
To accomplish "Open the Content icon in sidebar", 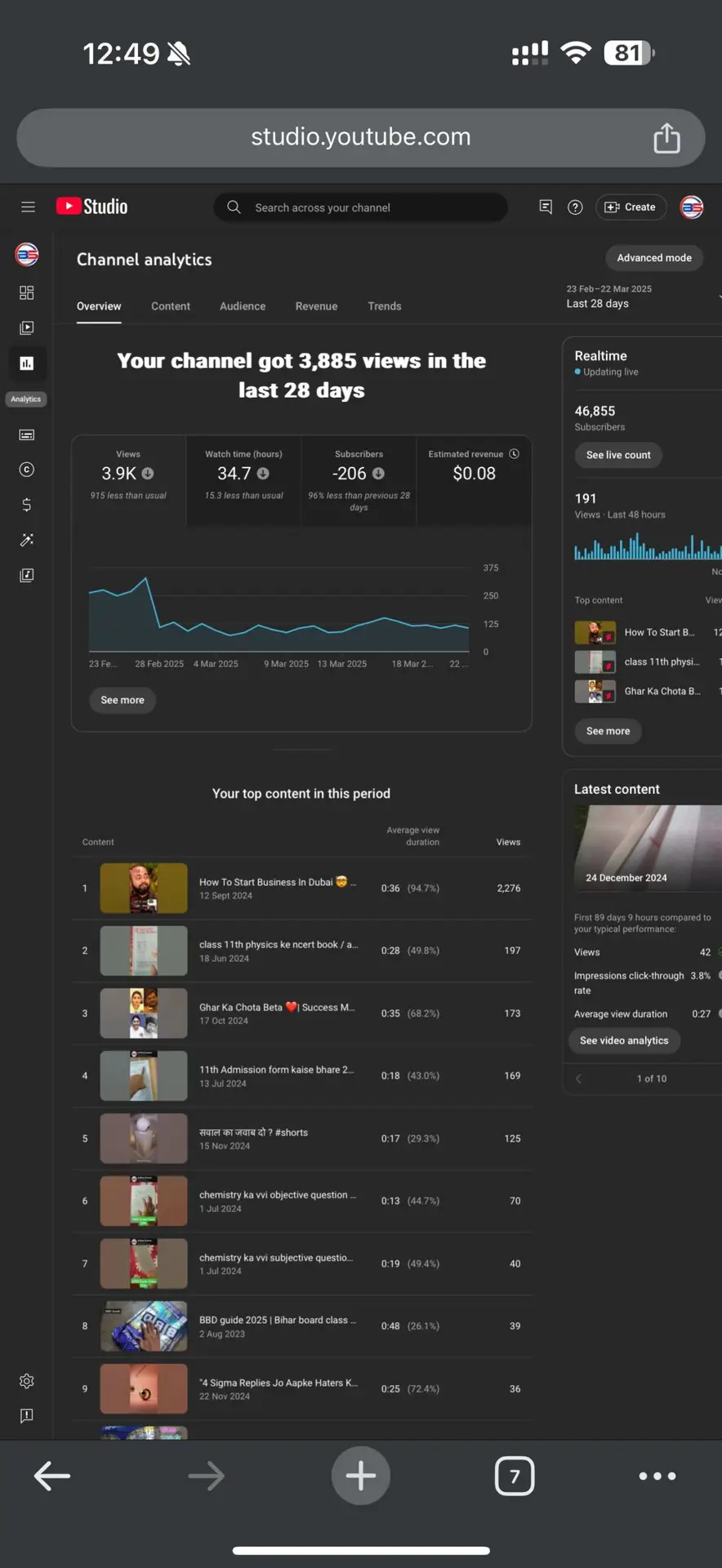I will [27, 327].
